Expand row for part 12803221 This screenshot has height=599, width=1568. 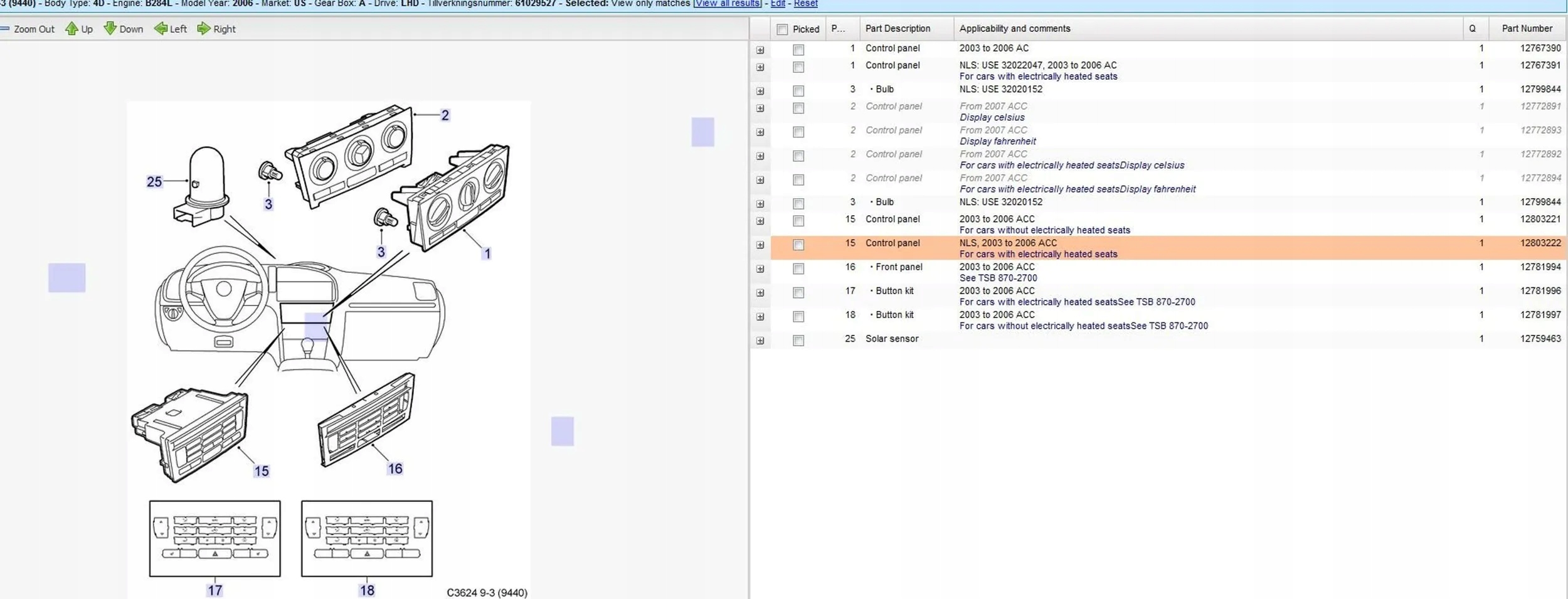tap(760, 221)
